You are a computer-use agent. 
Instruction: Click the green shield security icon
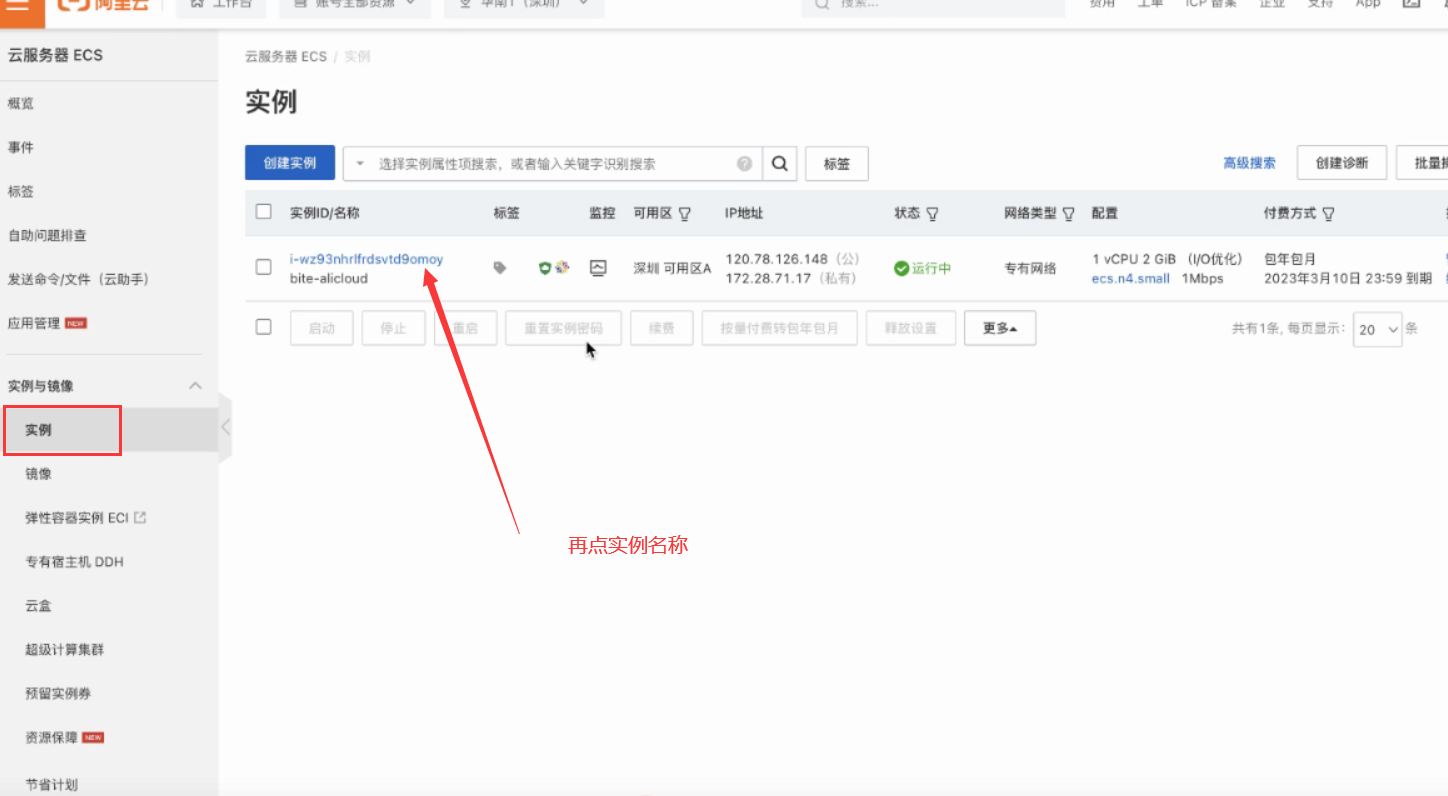point(545,267)
